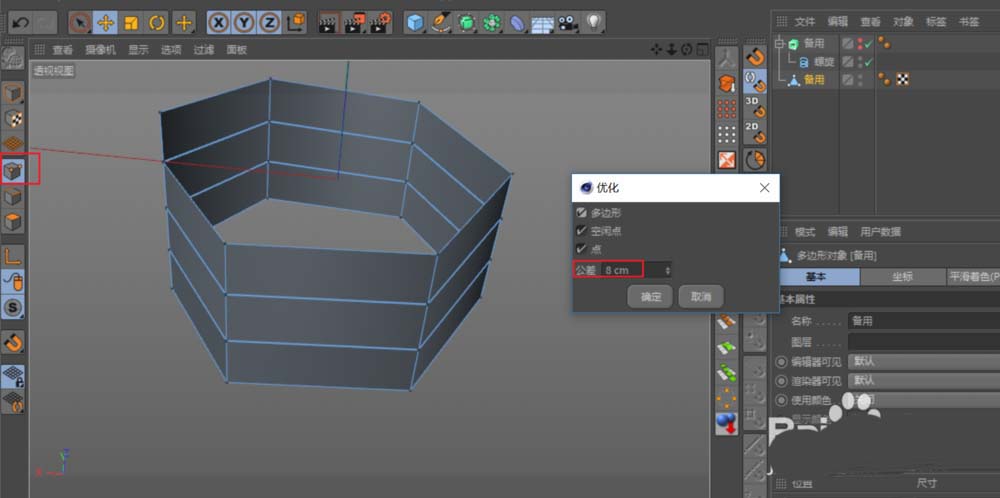Click the light bulb icon

(594, 22)
